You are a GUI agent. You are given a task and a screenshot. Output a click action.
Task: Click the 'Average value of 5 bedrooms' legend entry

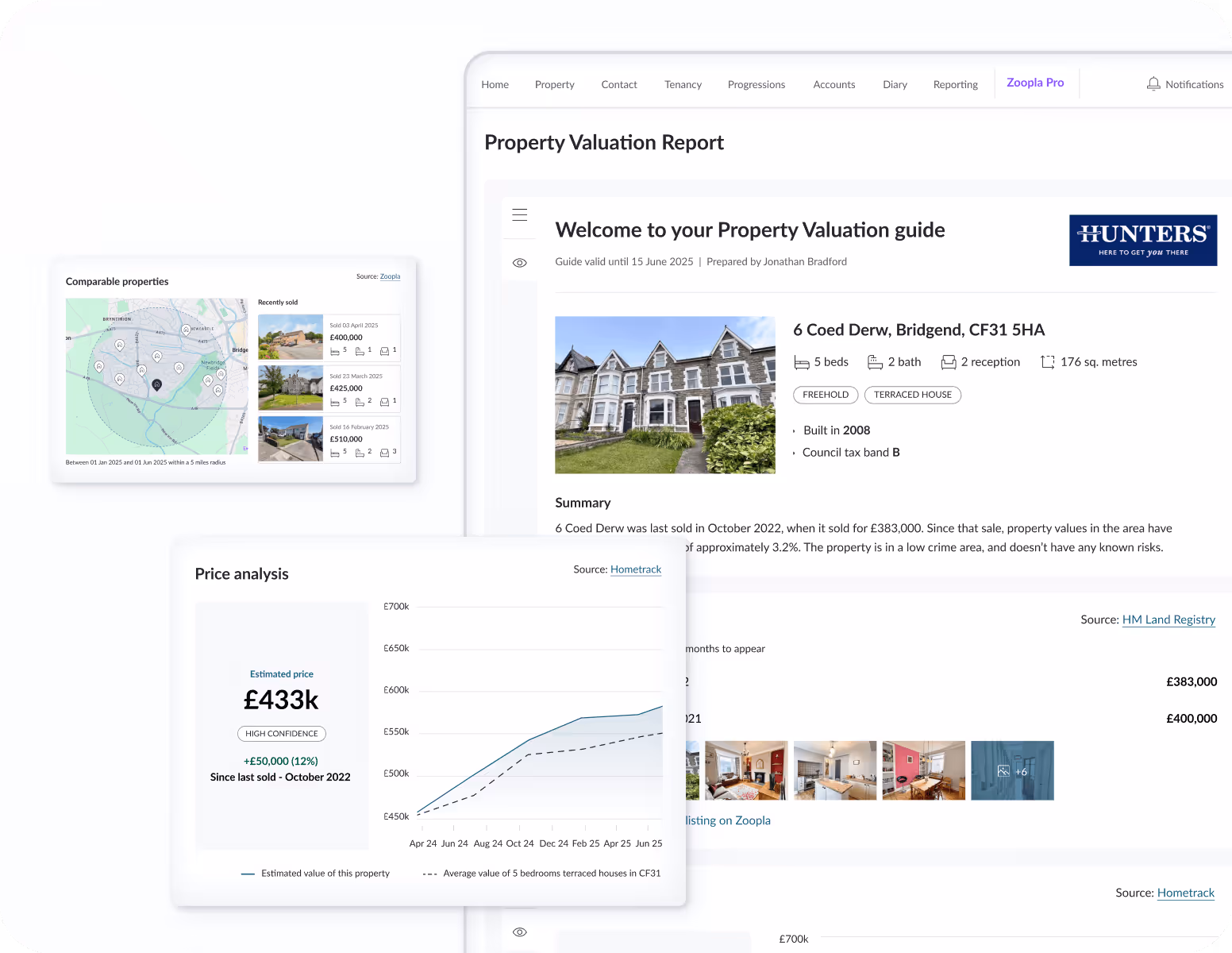(x=542, y=874)
